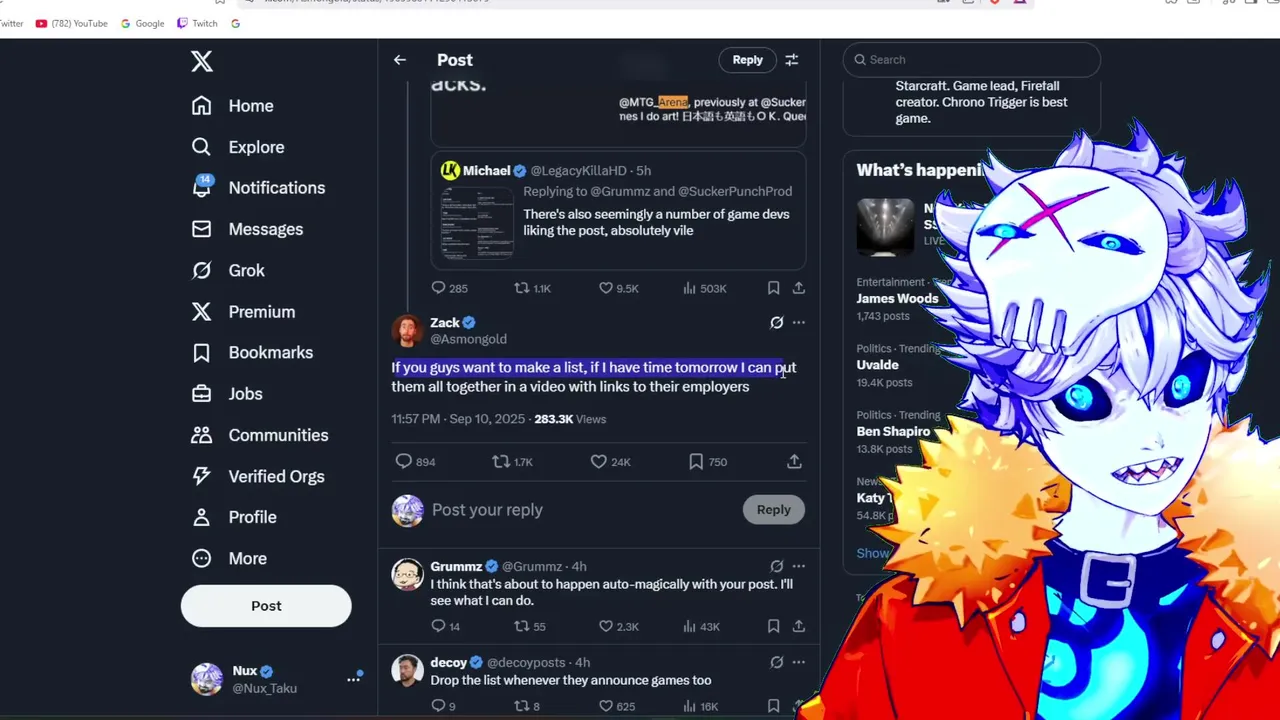Click Grok icon on Grummz reply

coord(776,566)
